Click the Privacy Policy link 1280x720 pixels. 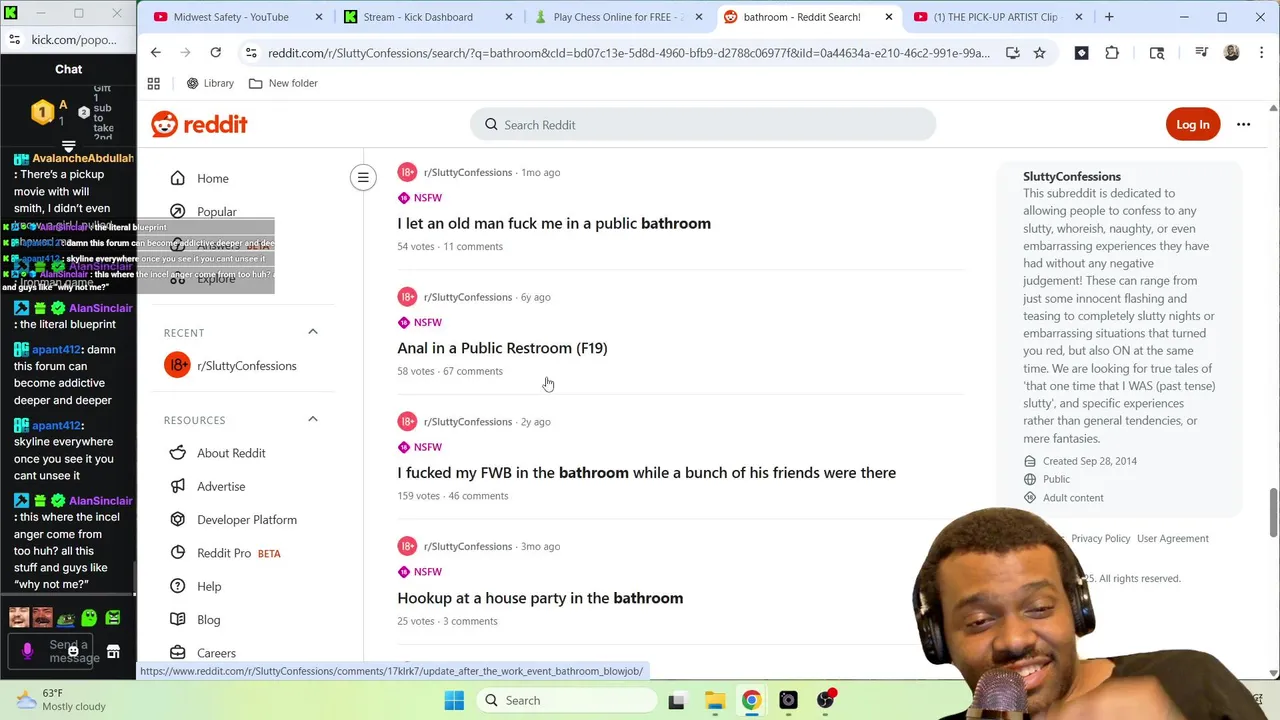coord(1100,538)
